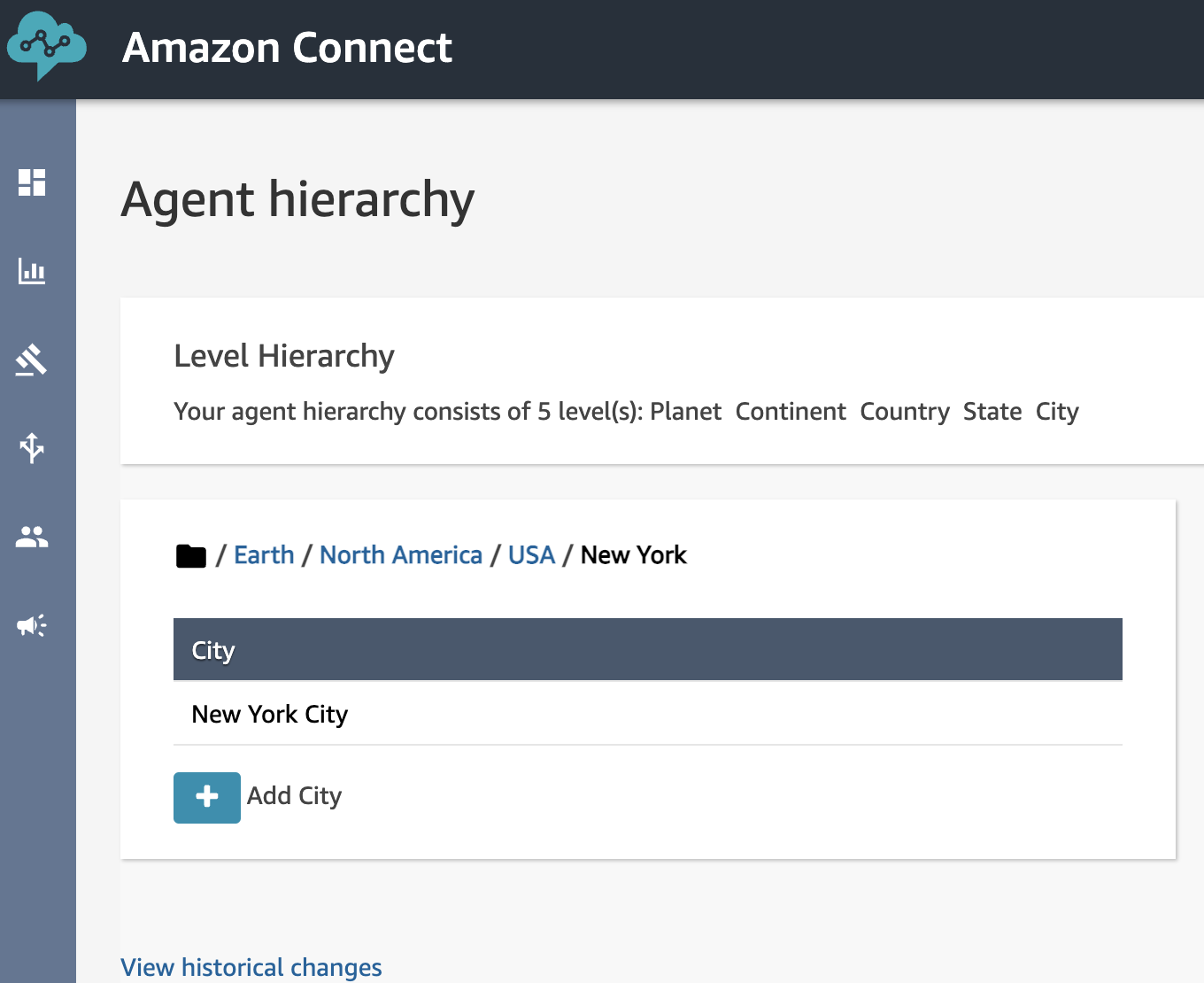This screenshot has width=1204, height=983.
Task: Go to the USA breadcrumb level
Action: [531, 555]
